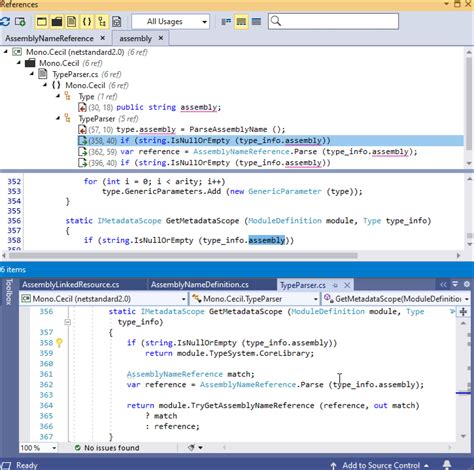The image size is (474, 470).
Task: Click the class icon beside TypeParser (5 ref)
Action: [68, 118]
